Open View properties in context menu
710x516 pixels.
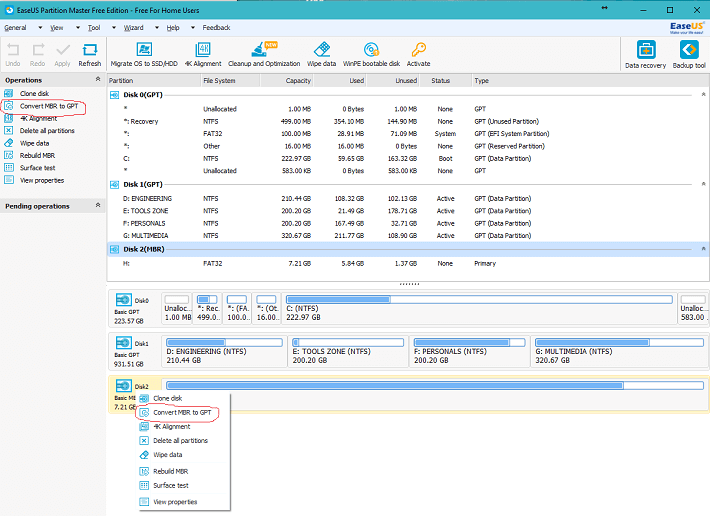pyautogui.click(x=175, y=502)
